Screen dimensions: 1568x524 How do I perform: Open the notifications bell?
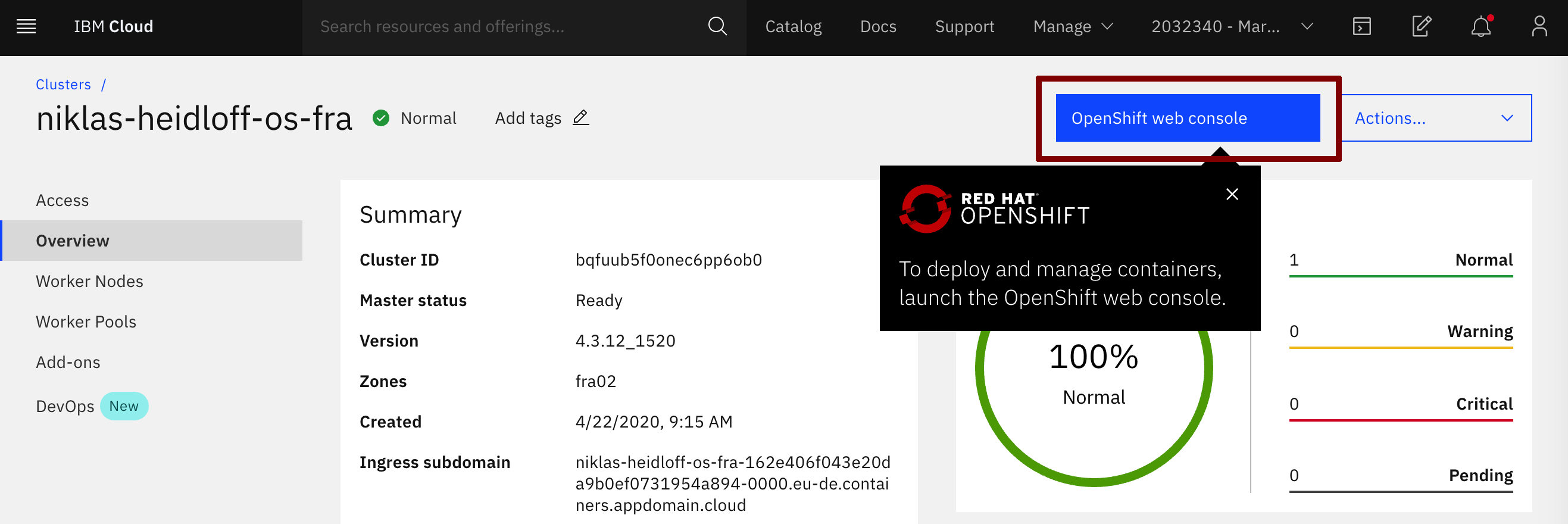click(1480, 27)
